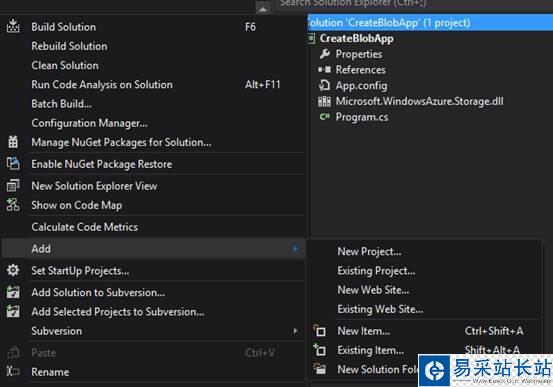Image resolution: width=553 pixels, height=387 pixels.
Task: Click the New Solution Explorer View icon
Action: click(13, 186)
